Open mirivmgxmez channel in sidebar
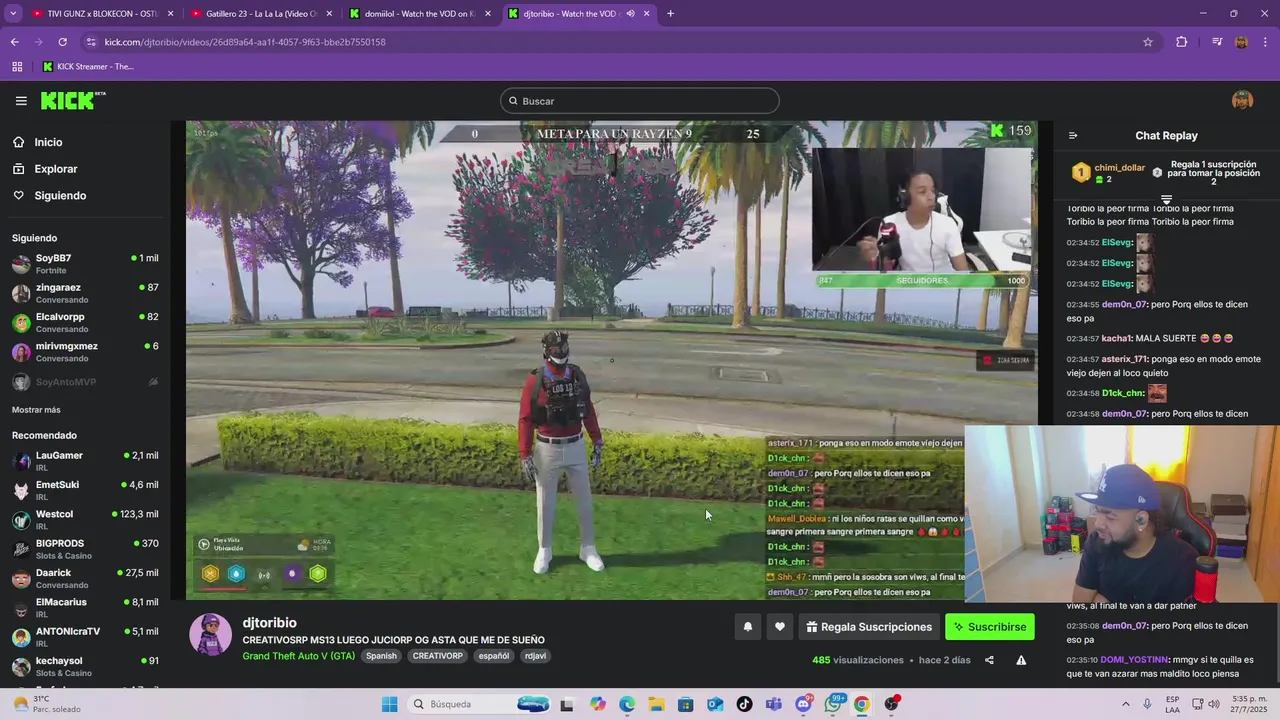 [85, 352]
